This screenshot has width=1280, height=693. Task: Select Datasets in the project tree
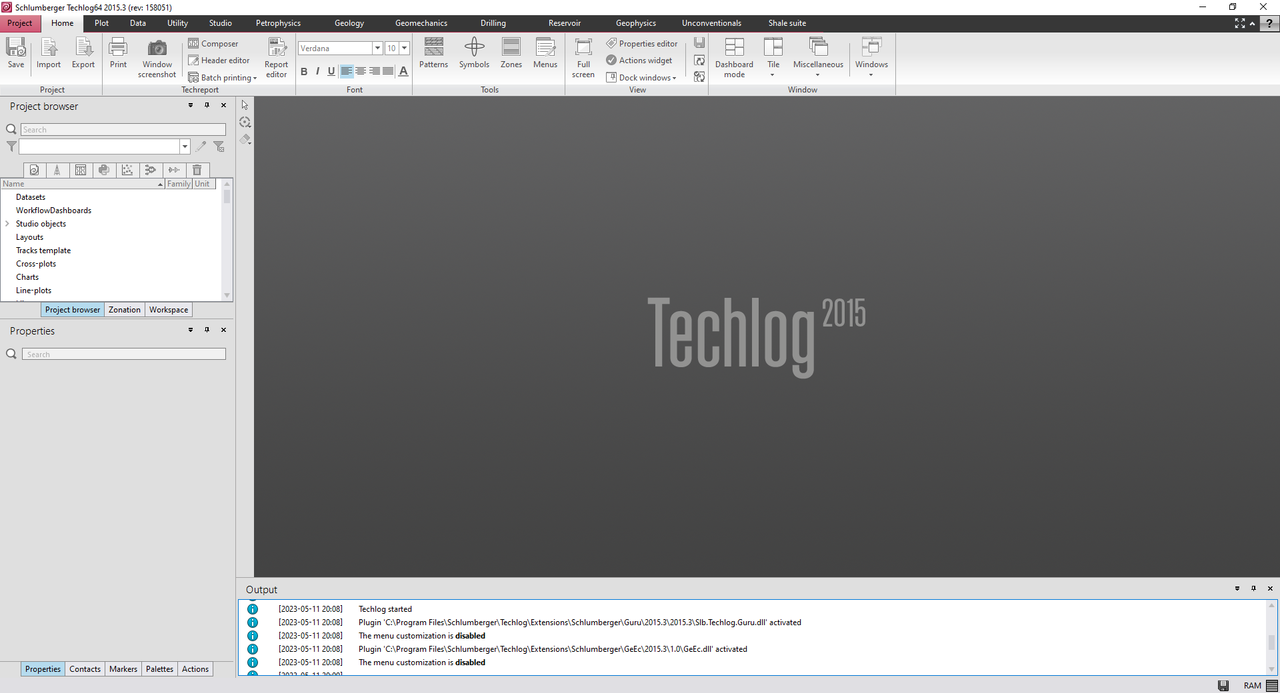31,197
